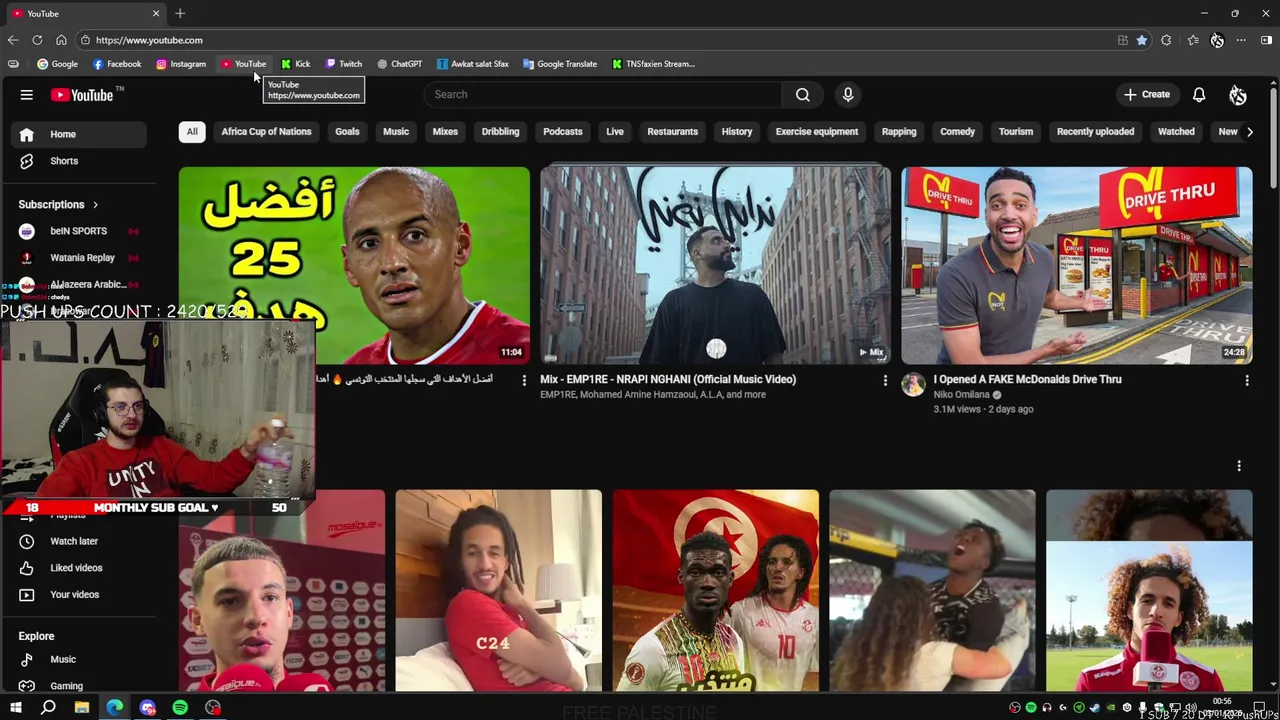Open Facebook bookmark

click(117, 64)
